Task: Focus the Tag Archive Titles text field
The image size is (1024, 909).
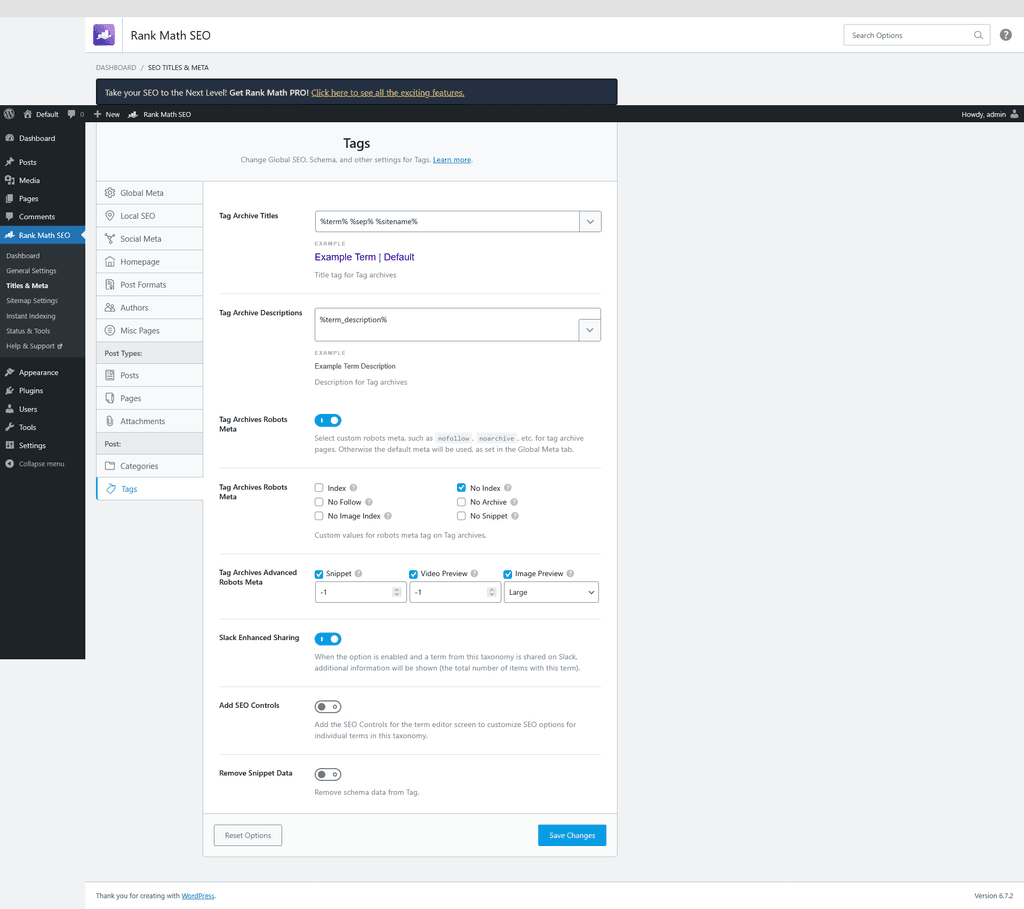Action: click(x=447, y=221)
